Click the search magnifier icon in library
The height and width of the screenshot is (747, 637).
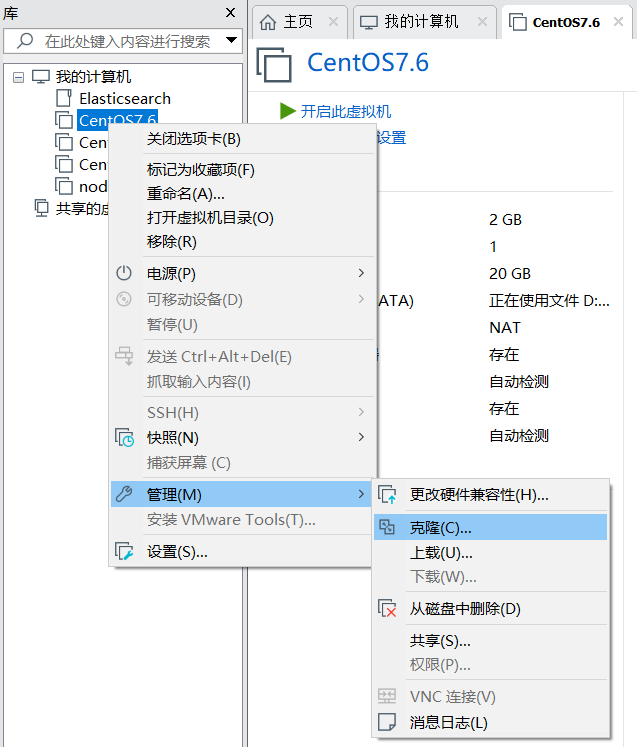[25, 41]
